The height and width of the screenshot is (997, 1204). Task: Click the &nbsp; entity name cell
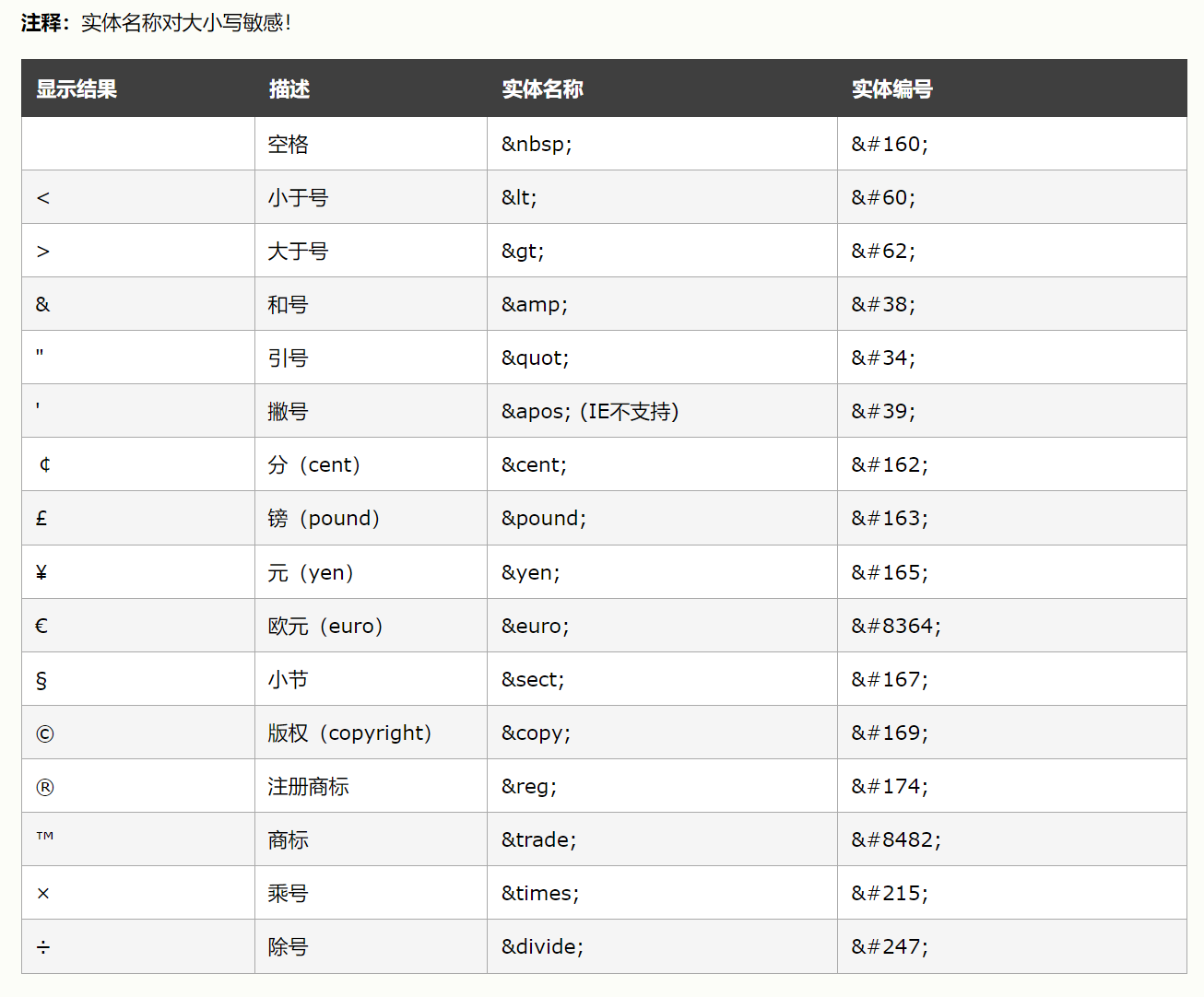pos(537,145)
